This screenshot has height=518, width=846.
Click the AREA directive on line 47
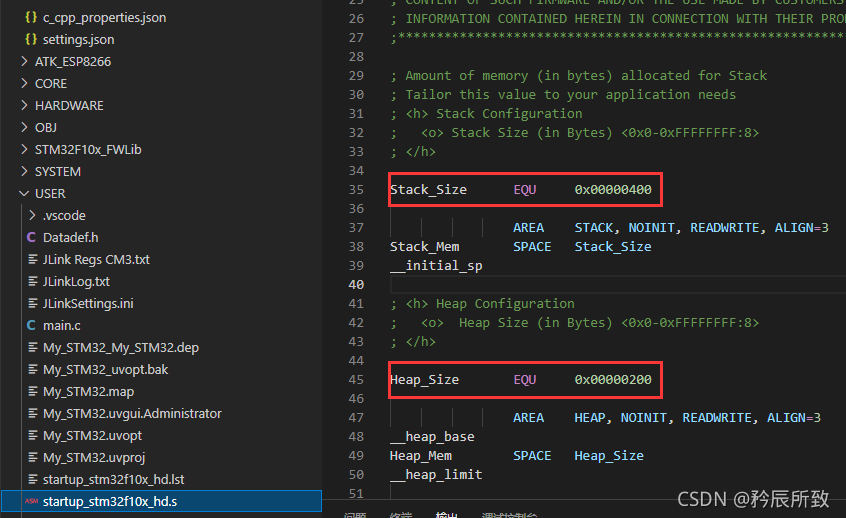[529, 418]
